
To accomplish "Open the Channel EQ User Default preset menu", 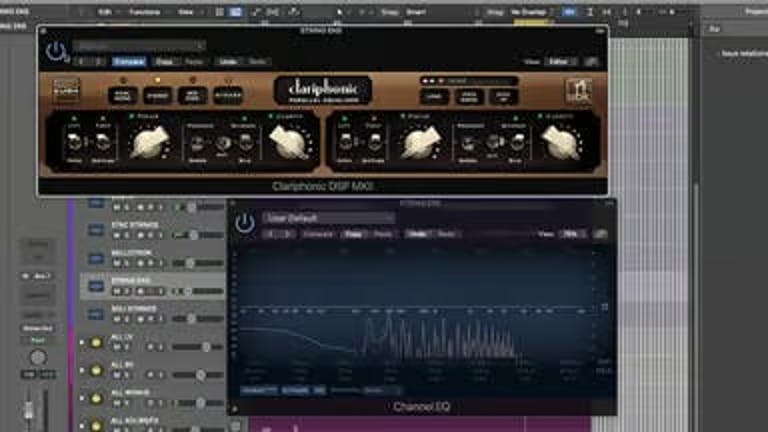I will [328, 218].
